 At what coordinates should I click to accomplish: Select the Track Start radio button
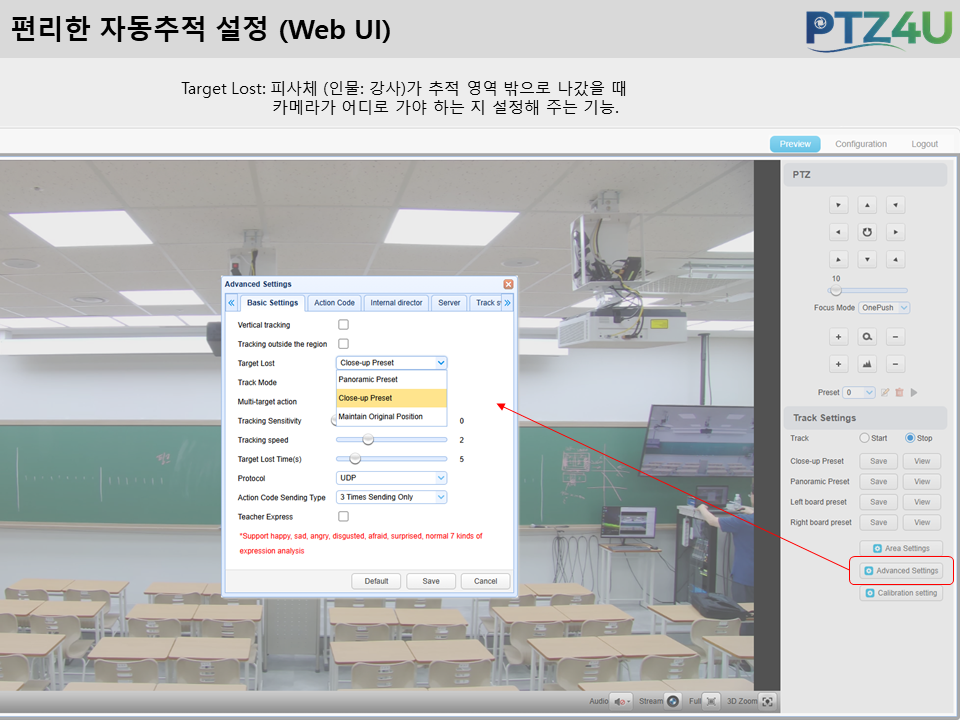pos(864,438)
